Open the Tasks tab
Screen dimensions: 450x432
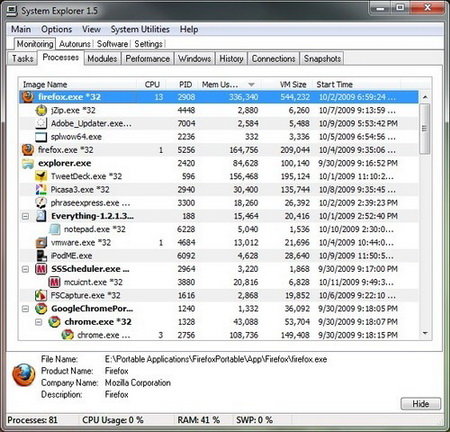23,59
